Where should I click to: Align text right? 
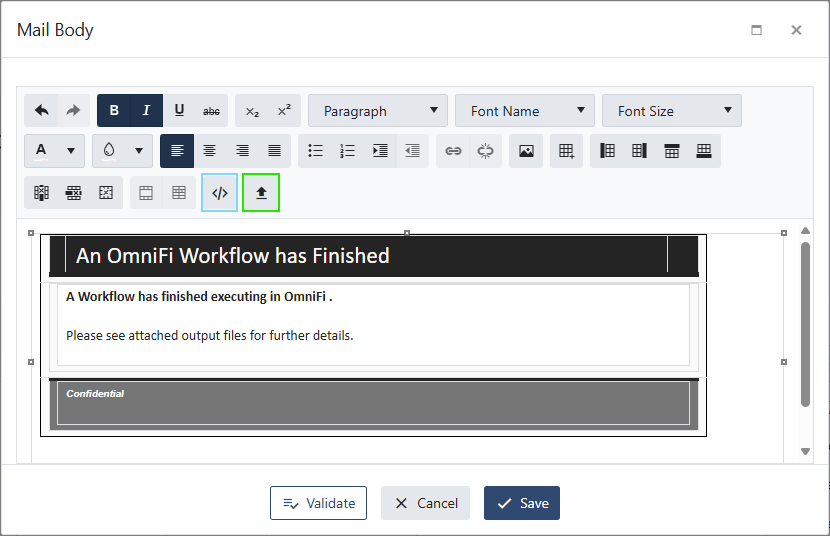242,151
